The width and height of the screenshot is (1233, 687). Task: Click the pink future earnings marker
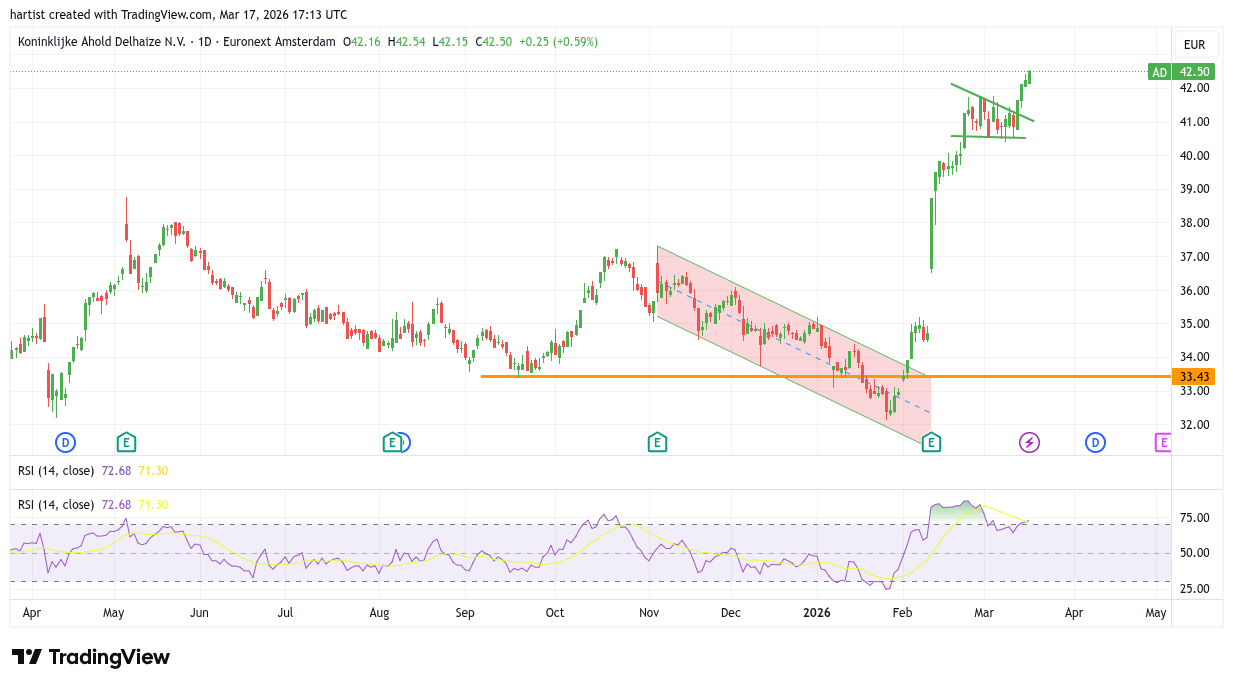1162,442
